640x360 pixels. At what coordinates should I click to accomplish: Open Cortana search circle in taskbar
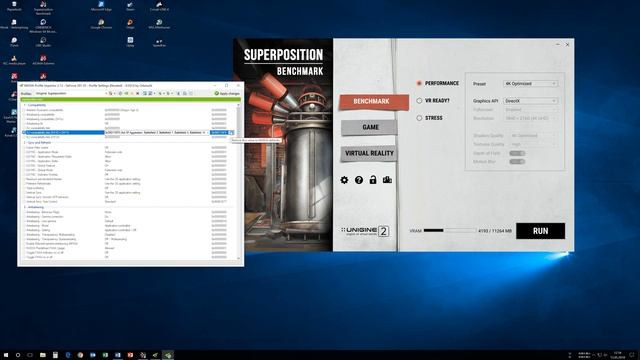click(x=18, y=355)
